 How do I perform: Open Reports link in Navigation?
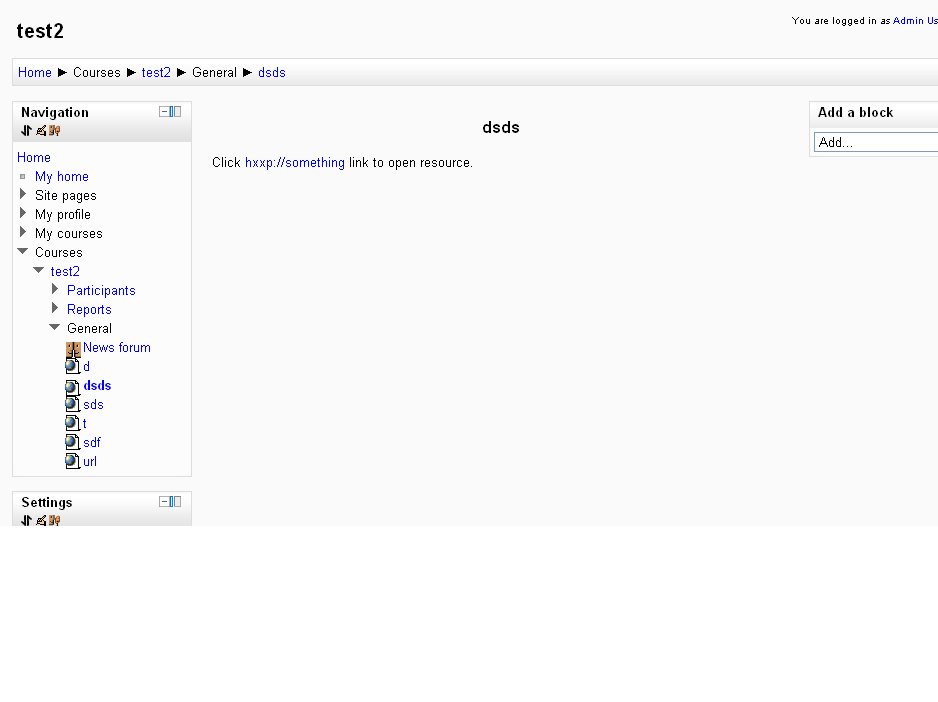tap(89, 310)
